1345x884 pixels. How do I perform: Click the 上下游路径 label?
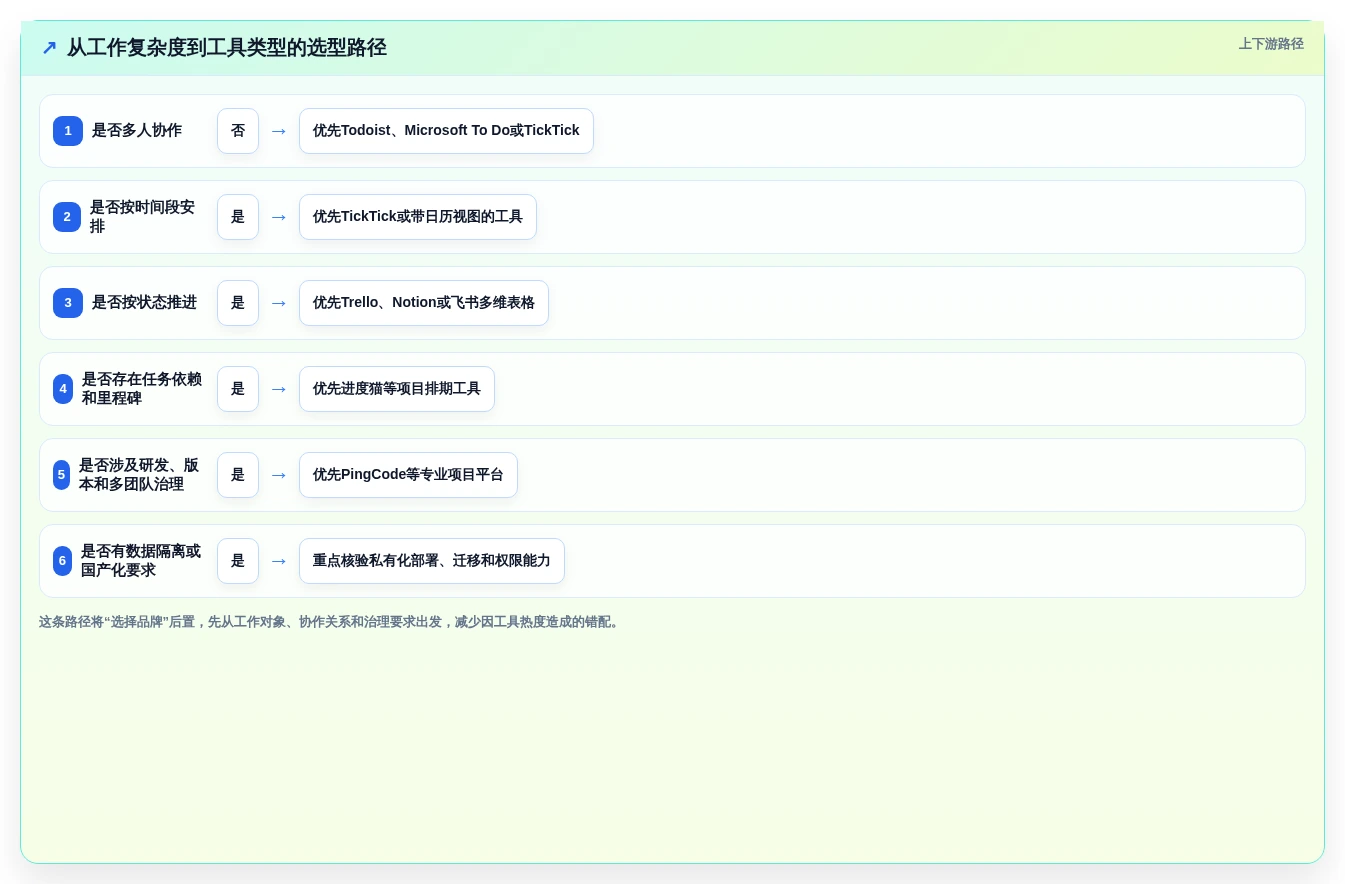(x=1271, y=44)
